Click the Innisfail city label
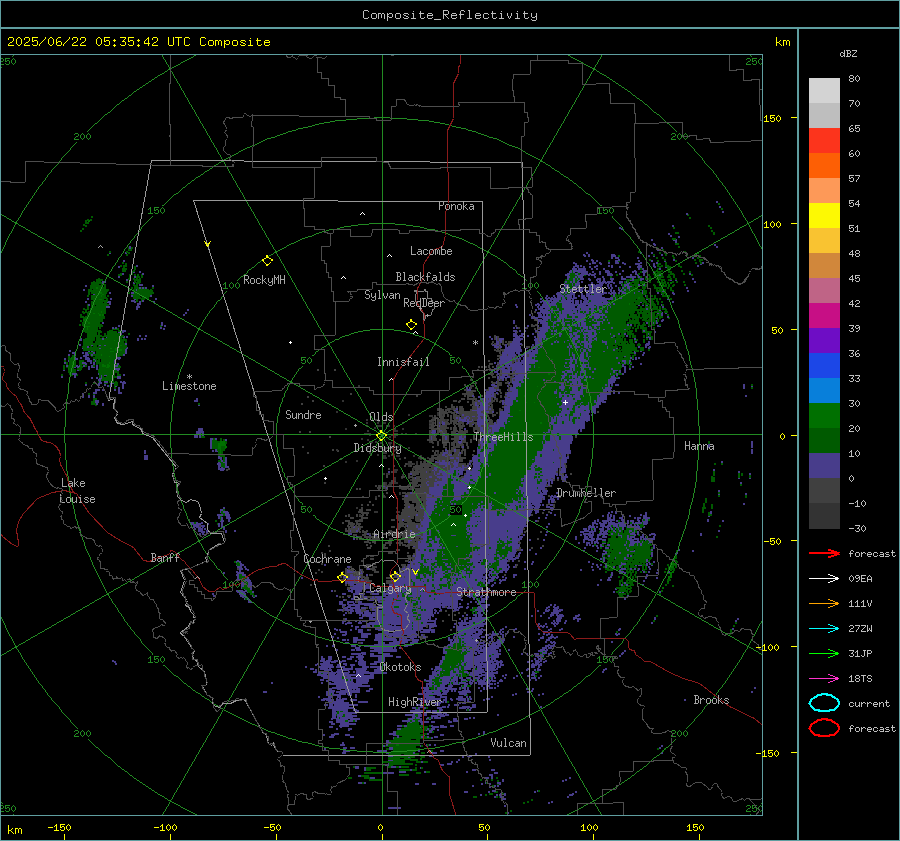The height and width of the screenshot is (841, 900). tap(403, 362)
